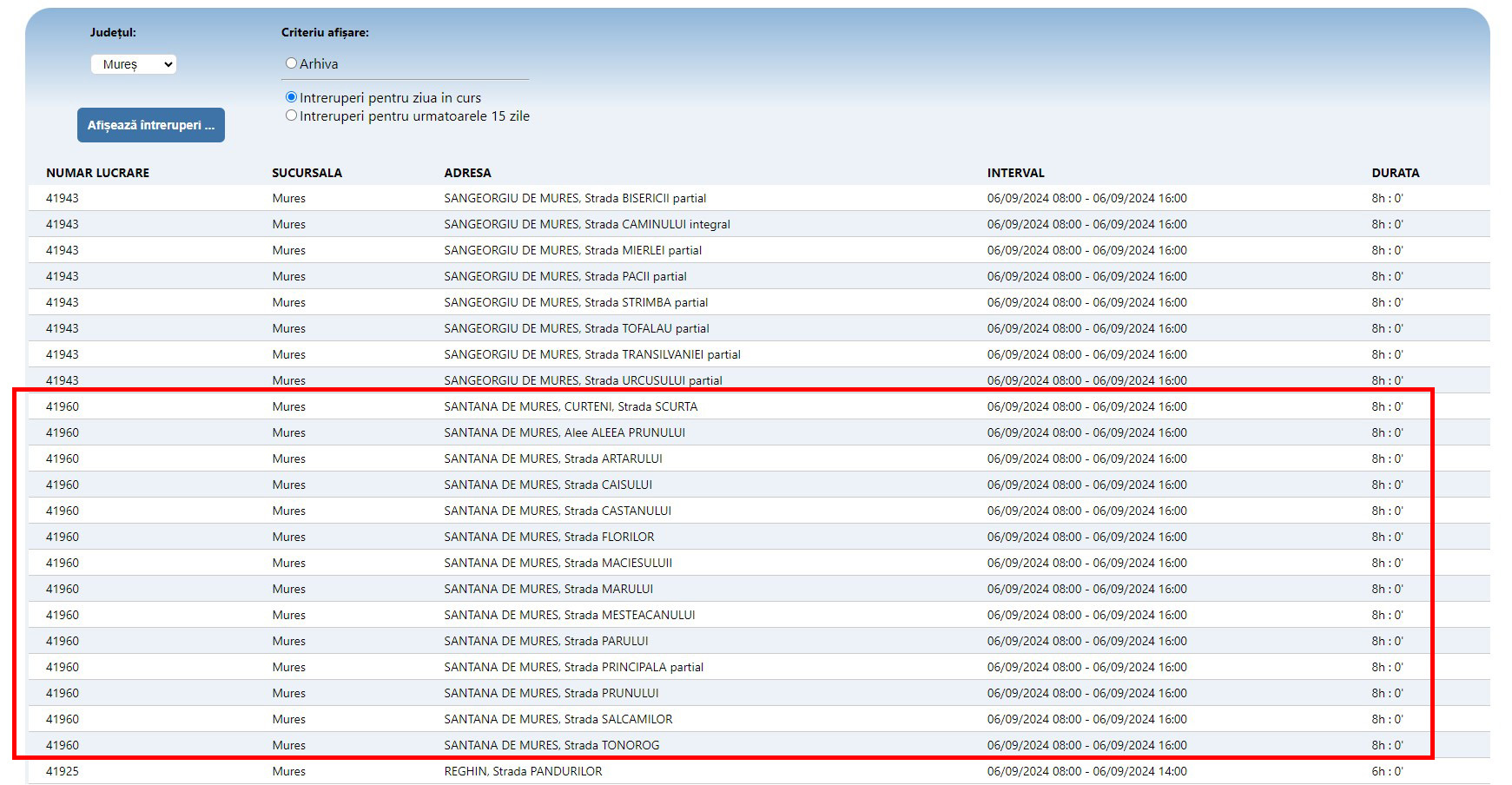Click the Alee ALEEA PRUNULUI address
The width and height of the screenshot is (1512, 785).
click(x=565, y=432)
